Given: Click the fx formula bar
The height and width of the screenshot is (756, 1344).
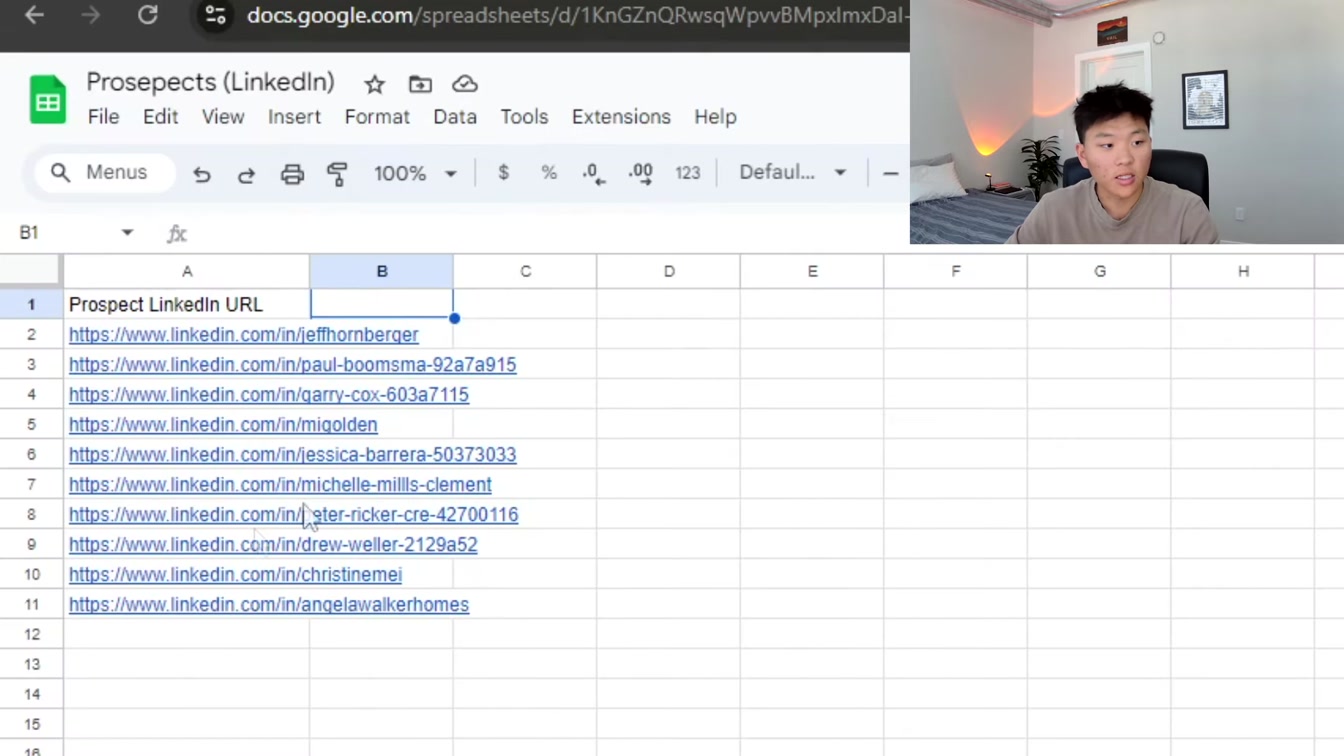Looking at the screenshot, I should [550, 233].
